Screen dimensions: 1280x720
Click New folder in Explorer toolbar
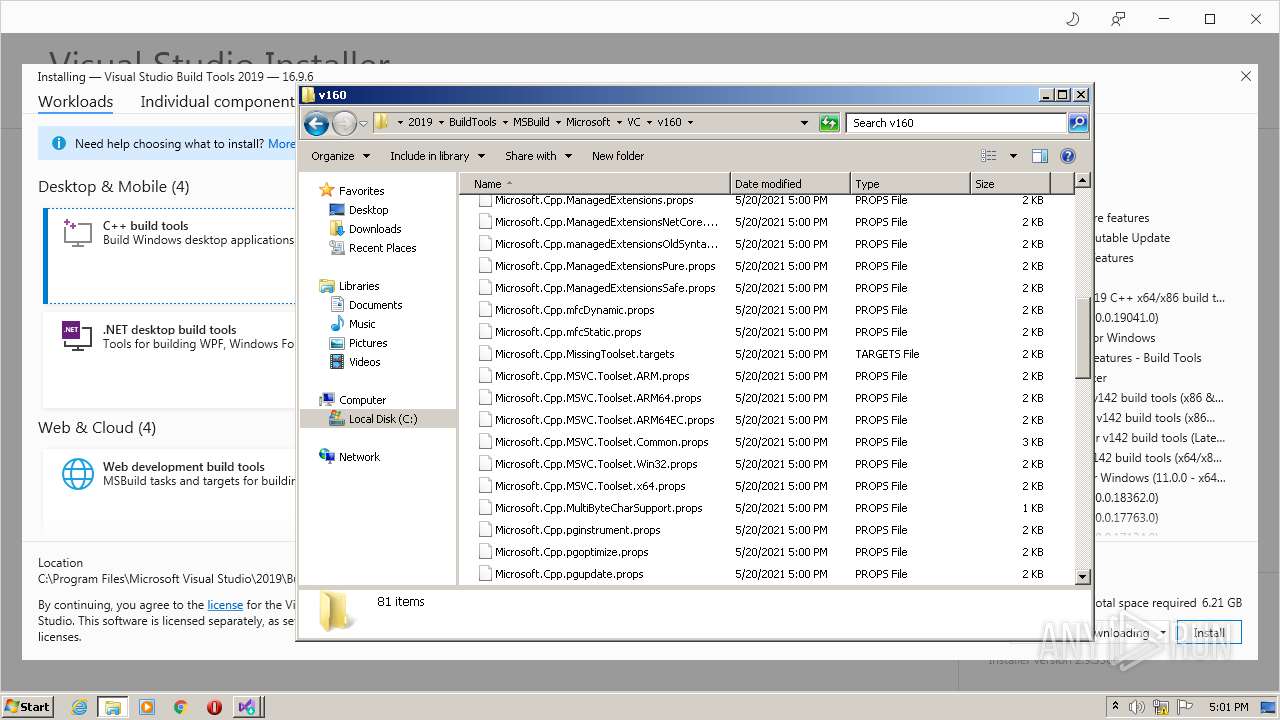click(618, 156)
